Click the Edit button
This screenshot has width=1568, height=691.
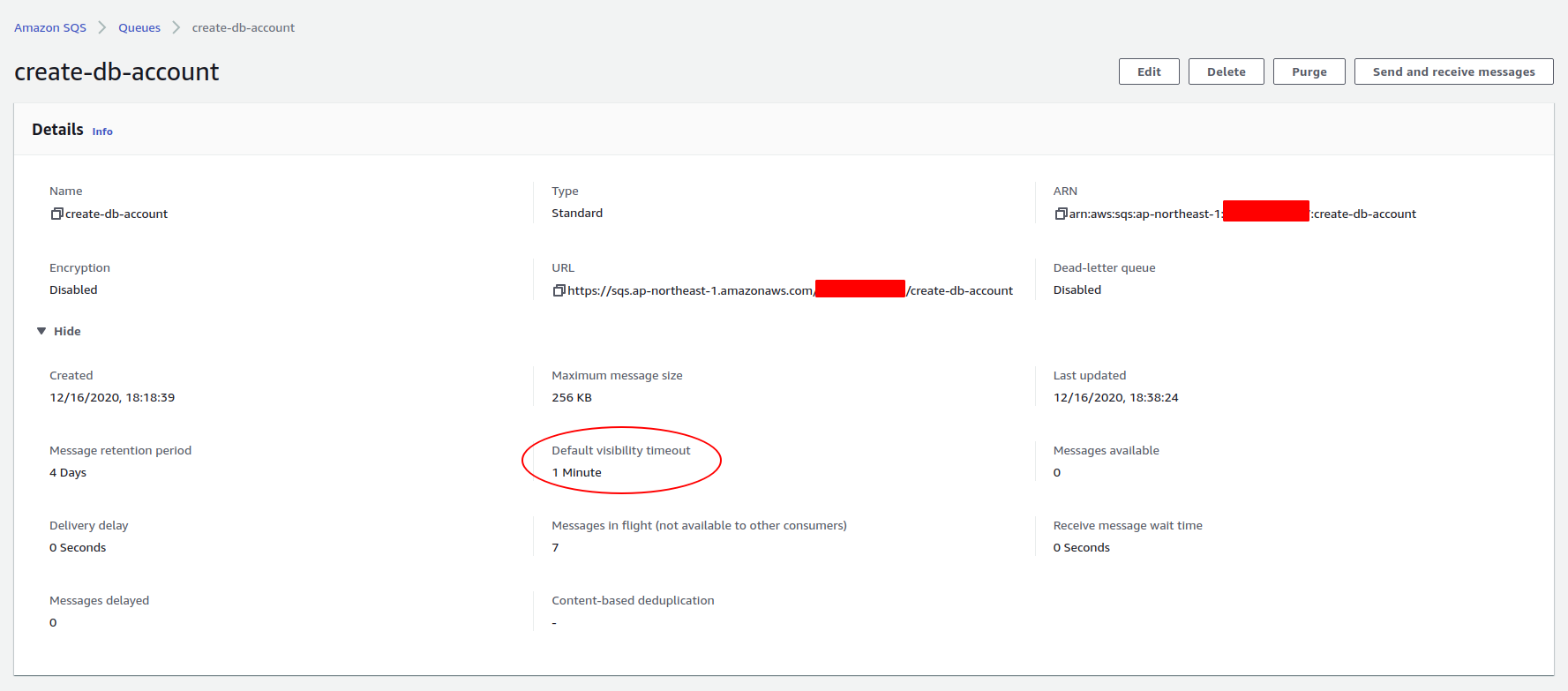(x=1149, y=71)
